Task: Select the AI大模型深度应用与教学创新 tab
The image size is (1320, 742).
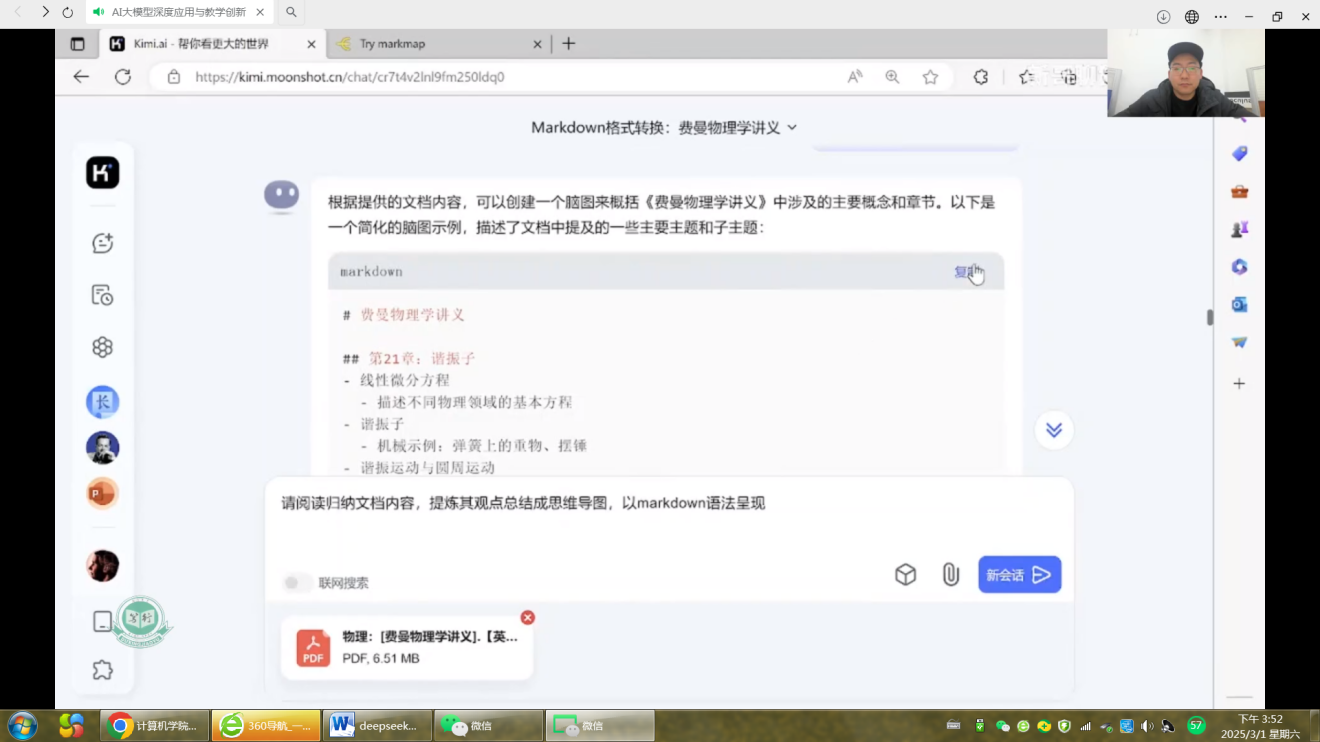Action: [x=178, y=12]
